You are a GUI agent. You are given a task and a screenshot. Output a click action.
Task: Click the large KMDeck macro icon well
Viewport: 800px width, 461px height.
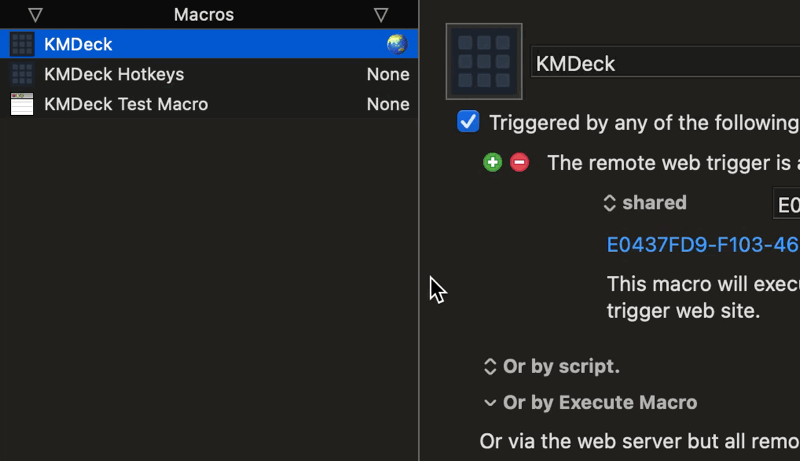click(x=484, y=61)
